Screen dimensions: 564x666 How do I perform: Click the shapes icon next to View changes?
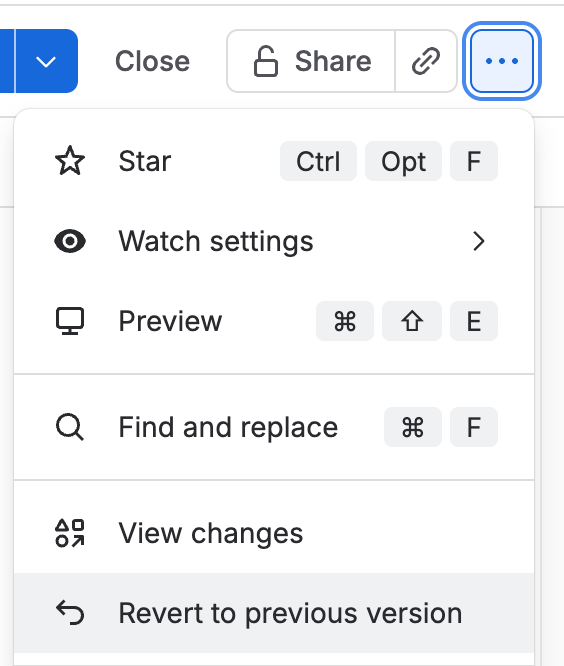click(x=70, y=533)
